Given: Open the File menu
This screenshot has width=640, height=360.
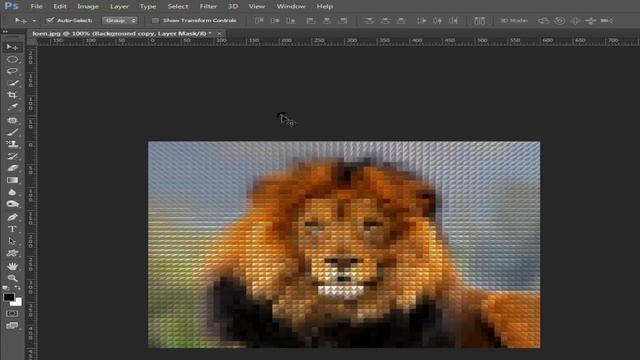Looking at the screenshot, I should (36, 6).
